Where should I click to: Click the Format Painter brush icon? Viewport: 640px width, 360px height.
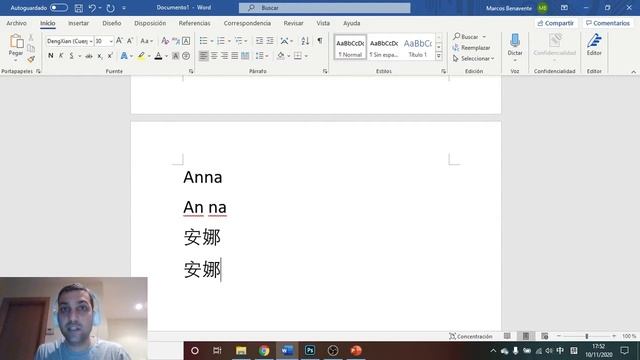(31, 60)
